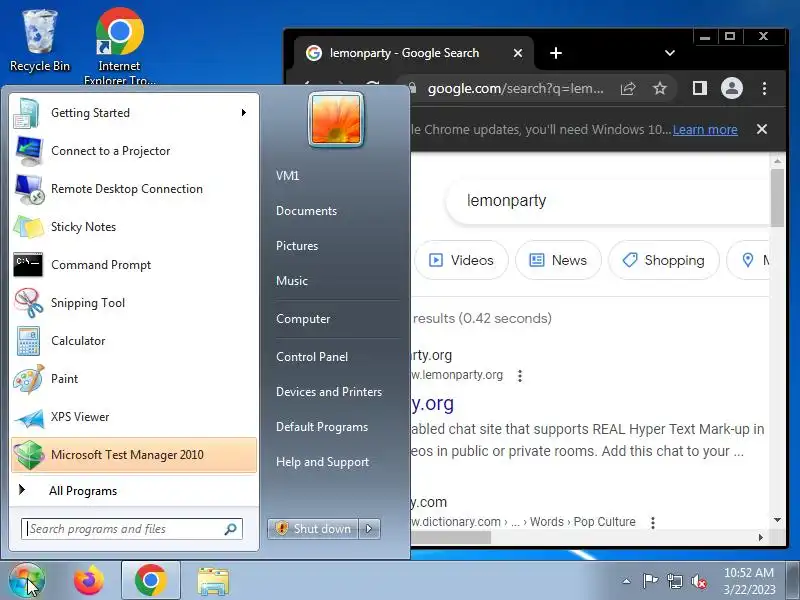The image size is (800, 600).
Task: Show hidden tray icons arrow
Action: (627, 581)
